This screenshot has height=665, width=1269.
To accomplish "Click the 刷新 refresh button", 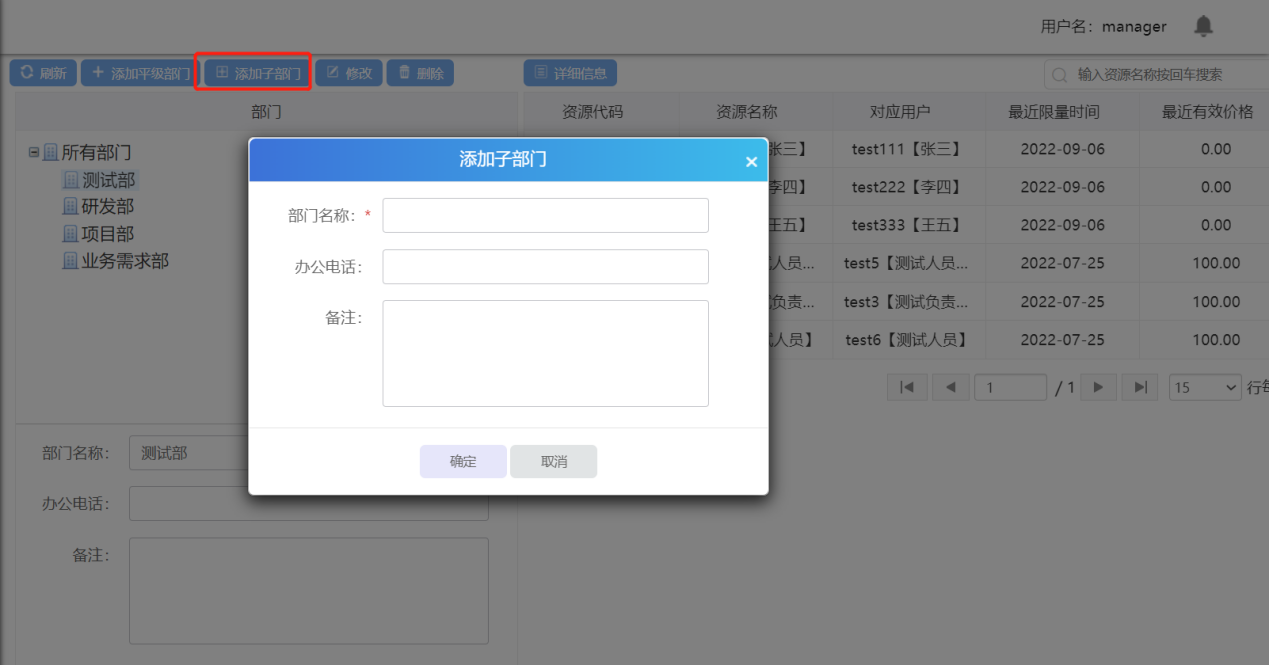I will (x=43, y=73).
